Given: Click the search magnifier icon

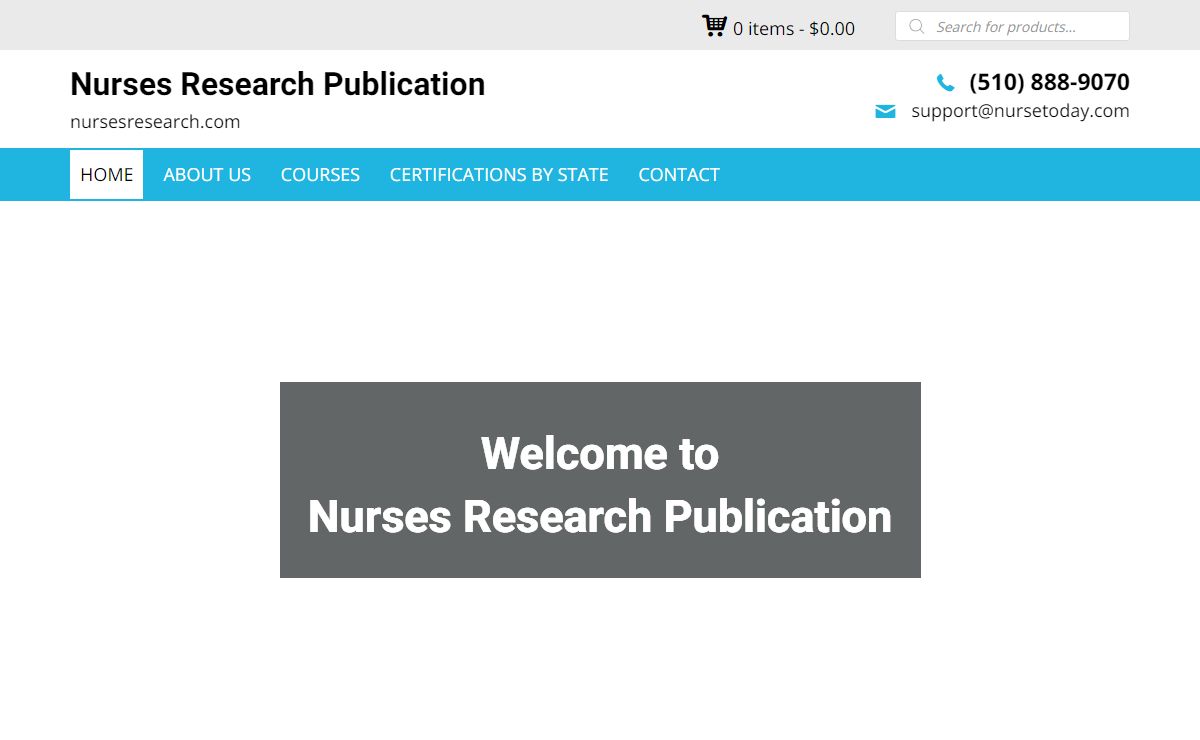Looking at the screenshot, I should (x=916, y=27).
